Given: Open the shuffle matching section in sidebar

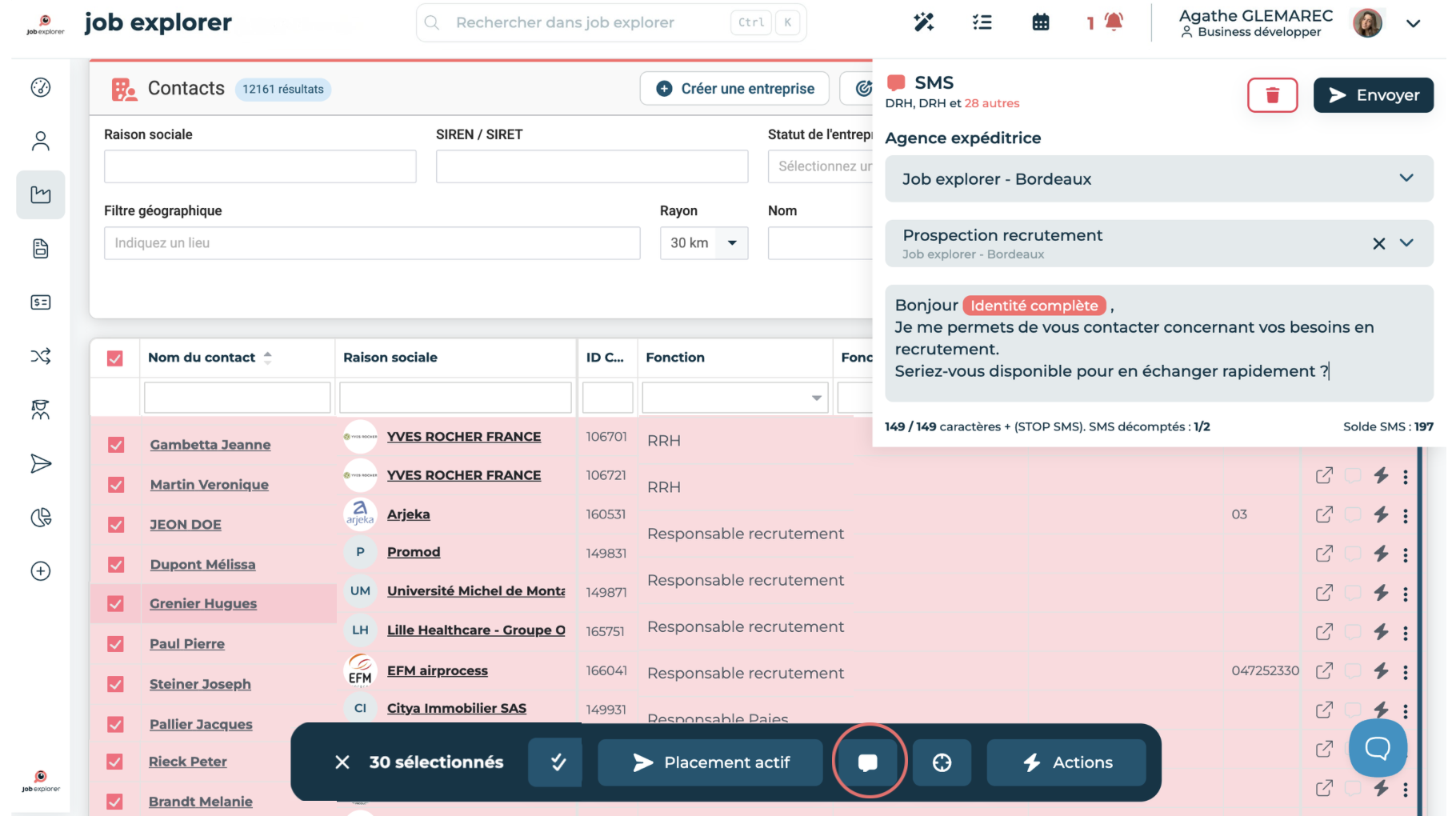Looking at the screenshot, I should 41,356.
